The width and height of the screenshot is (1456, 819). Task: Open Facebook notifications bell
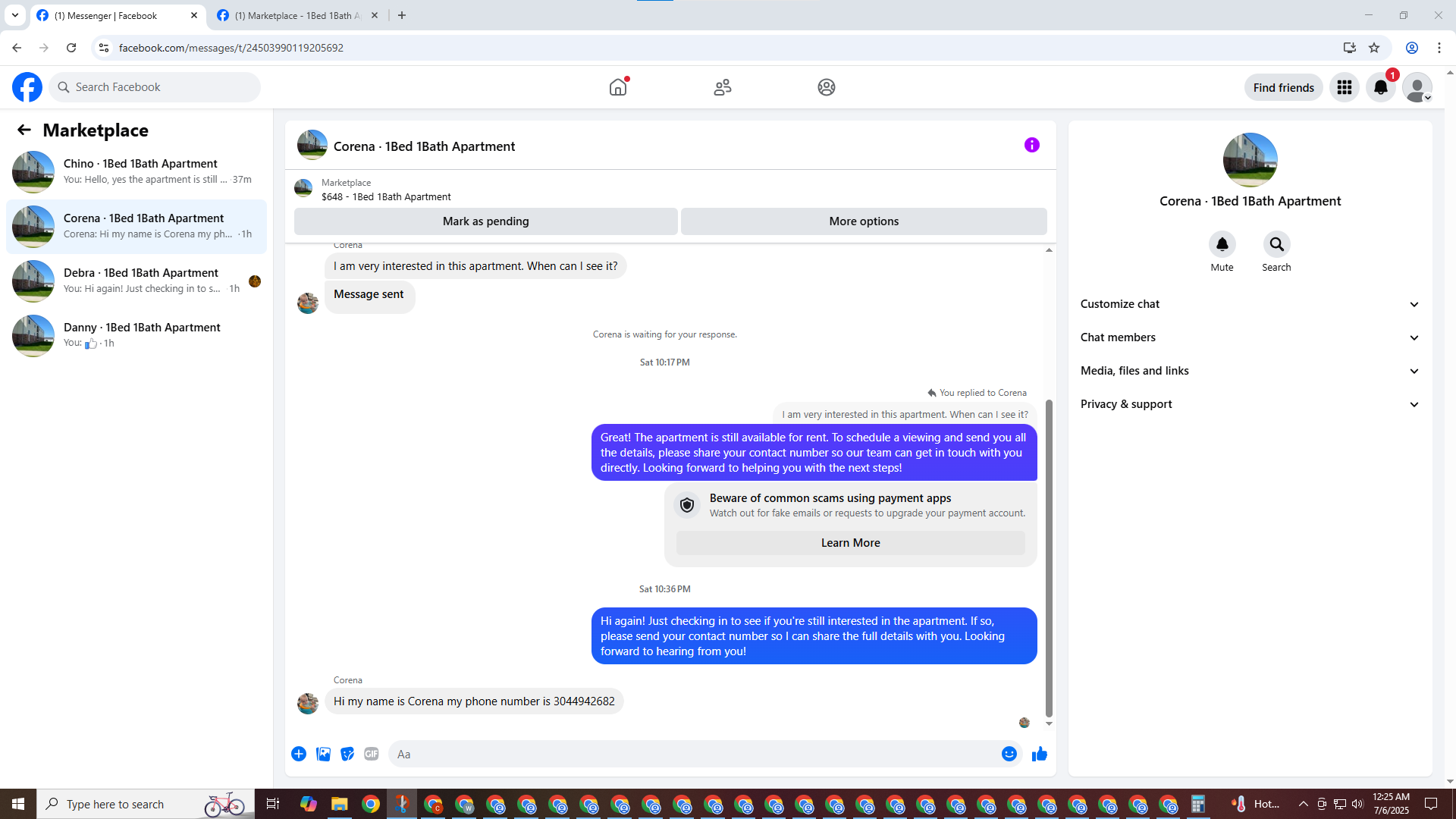(1381, 87)
